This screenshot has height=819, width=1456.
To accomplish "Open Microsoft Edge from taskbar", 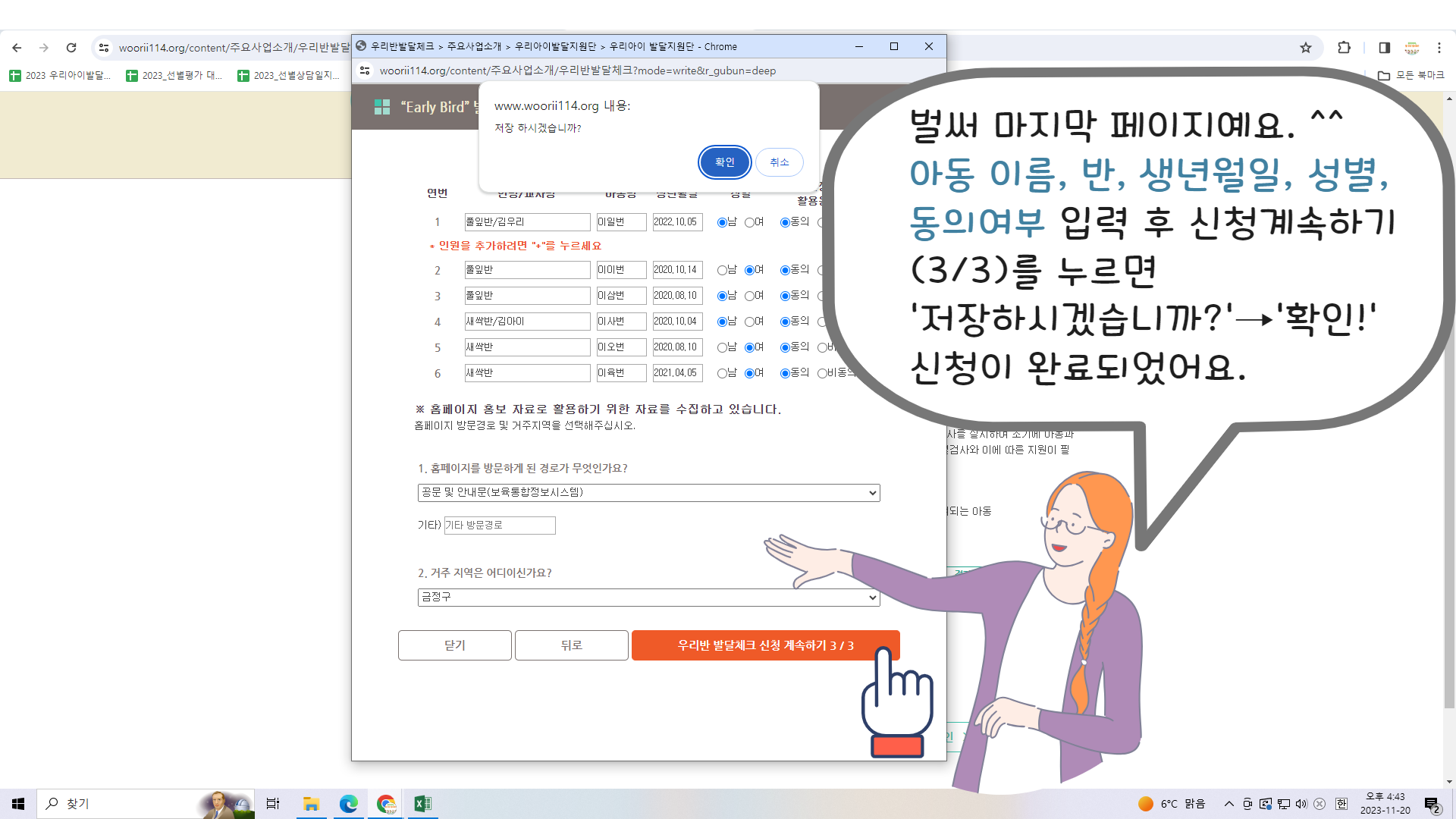I will click(x=348, y=804).
